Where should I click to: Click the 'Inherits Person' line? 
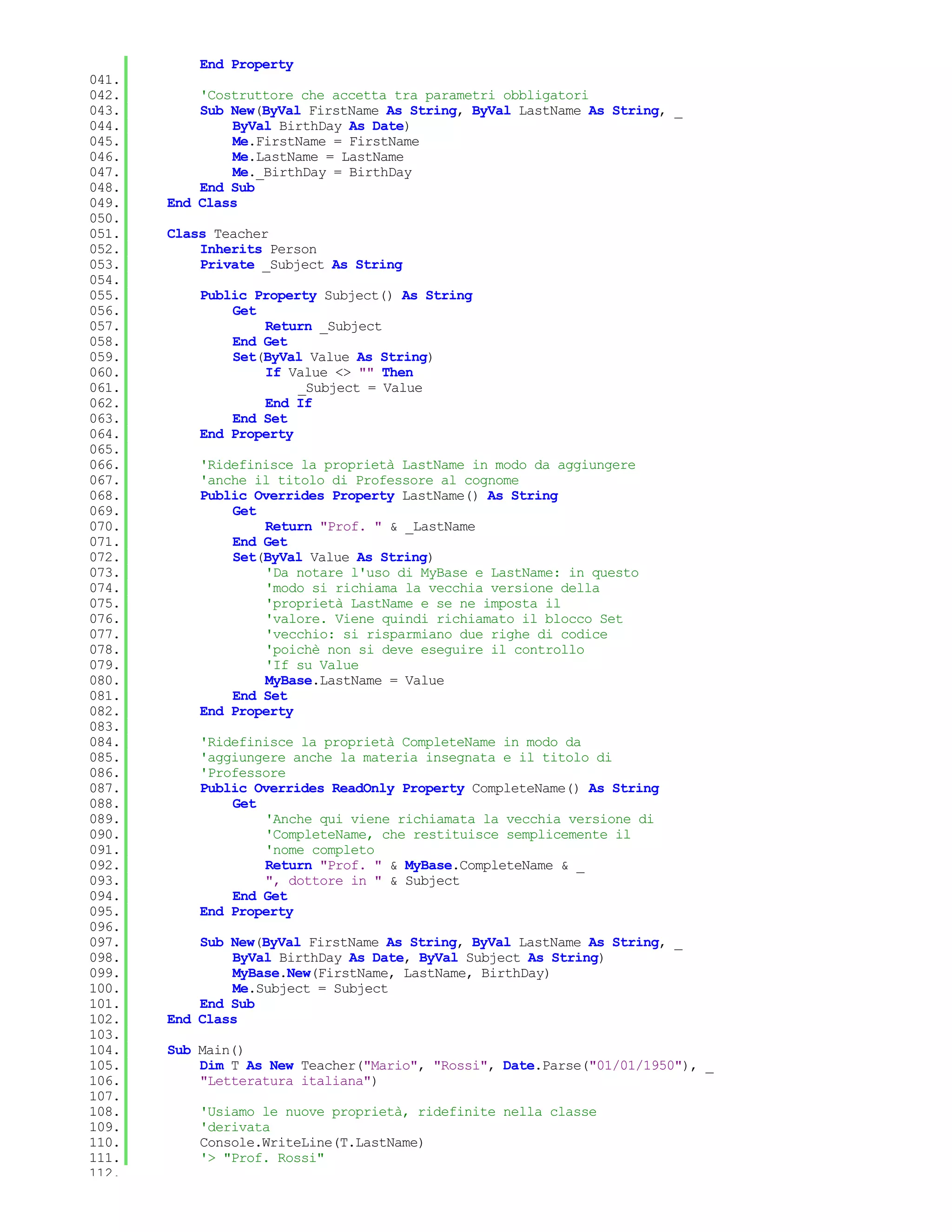[258, 249]
